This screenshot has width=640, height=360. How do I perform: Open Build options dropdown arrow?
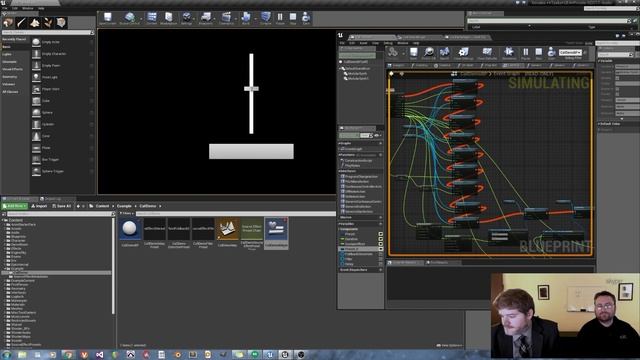point(256,19)
